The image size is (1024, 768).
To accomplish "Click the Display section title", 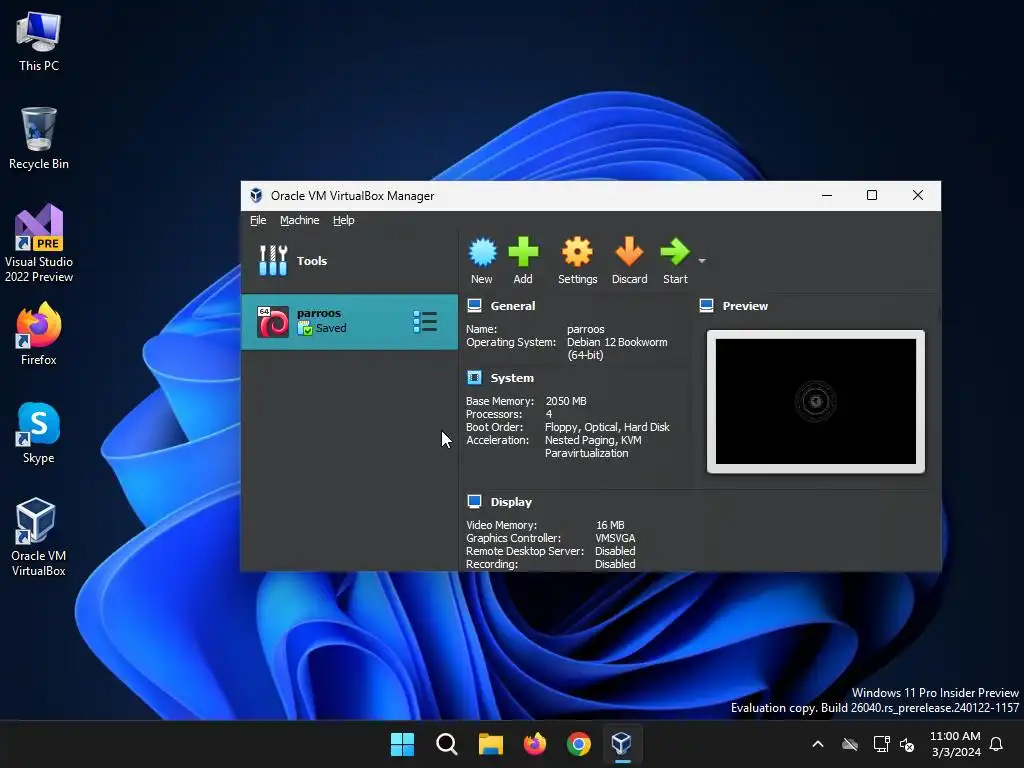I will click(x=511, y=502).
